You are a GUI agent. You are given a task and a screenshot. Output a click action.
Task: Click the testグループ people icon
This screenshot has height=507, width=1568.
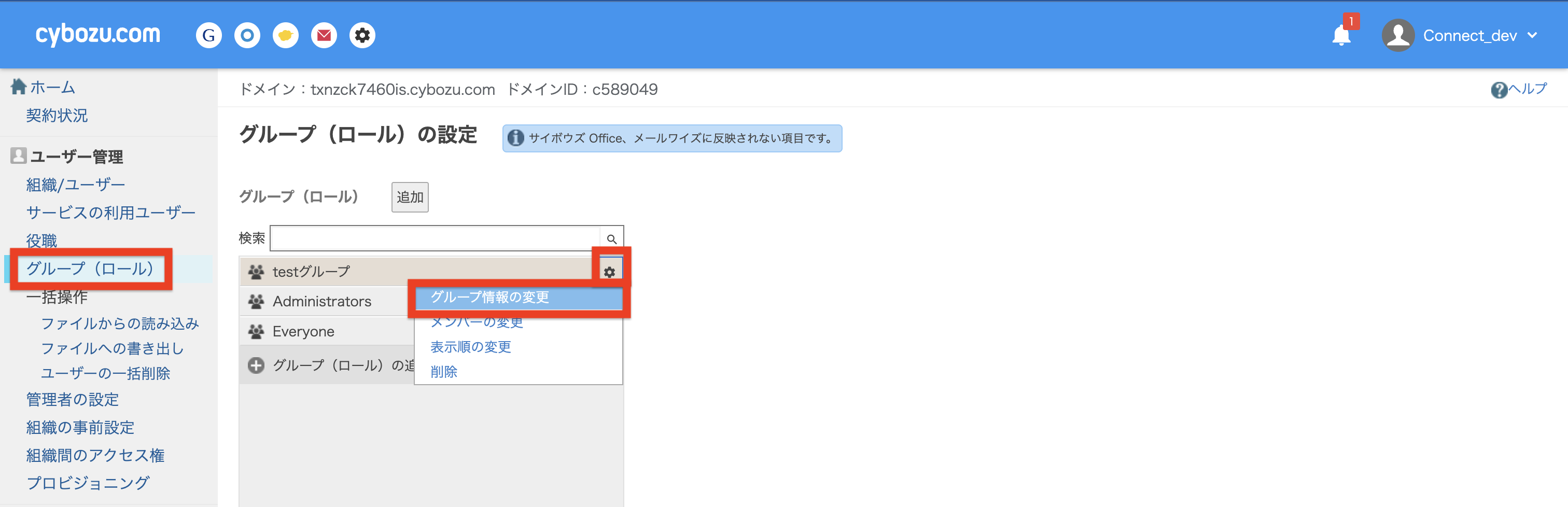coord(256,272)
